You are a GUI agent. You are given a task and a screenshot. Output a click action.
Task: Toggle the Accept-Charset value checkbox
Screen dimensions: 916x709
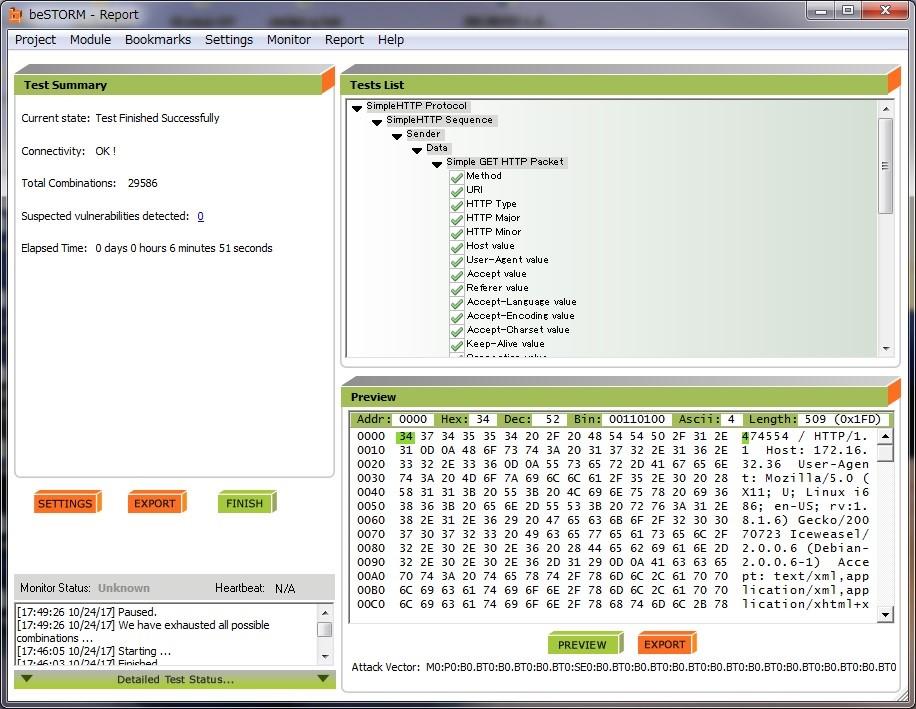tap(457, 331)
